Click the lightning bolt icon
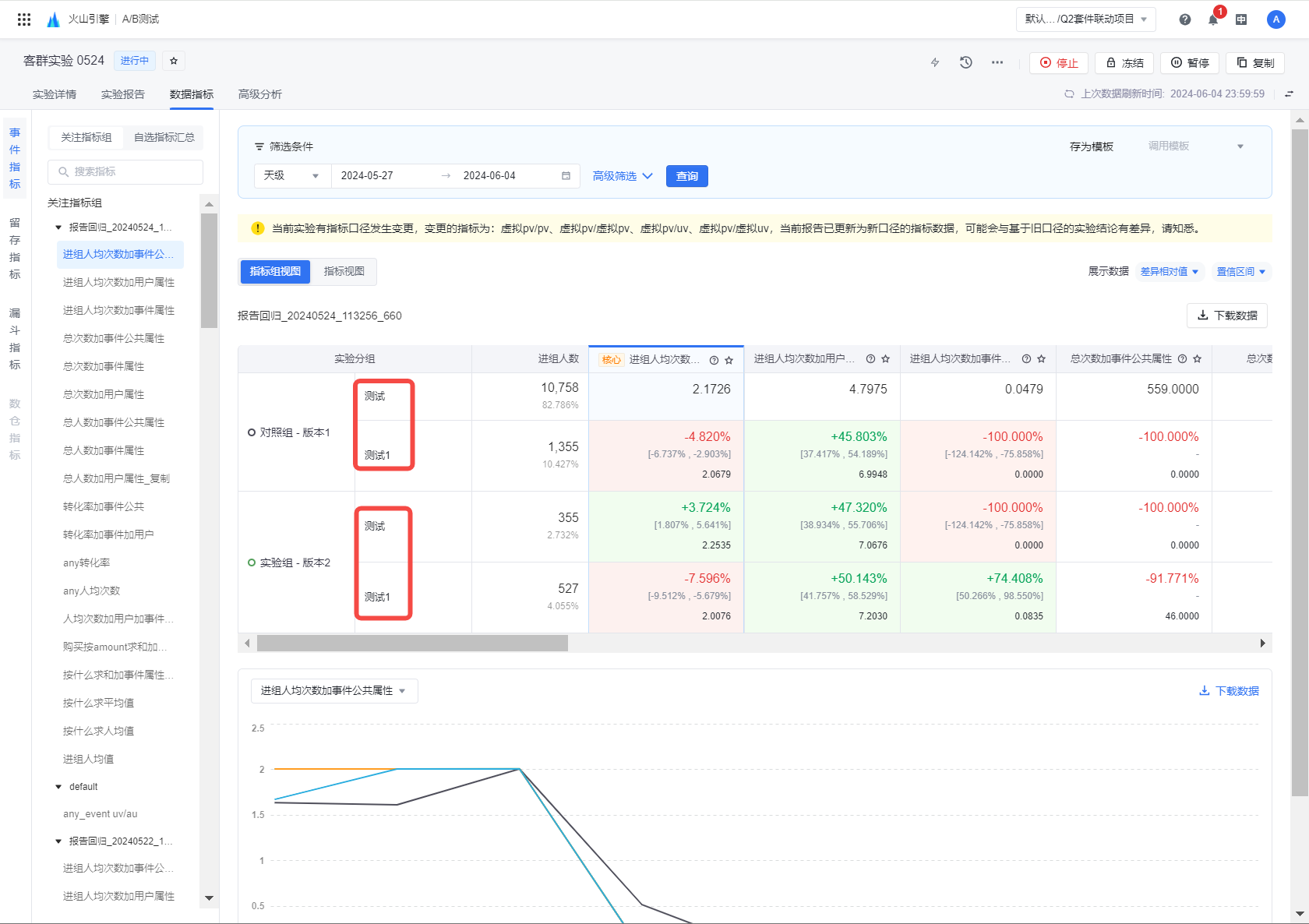 click(x=935, y=62)
